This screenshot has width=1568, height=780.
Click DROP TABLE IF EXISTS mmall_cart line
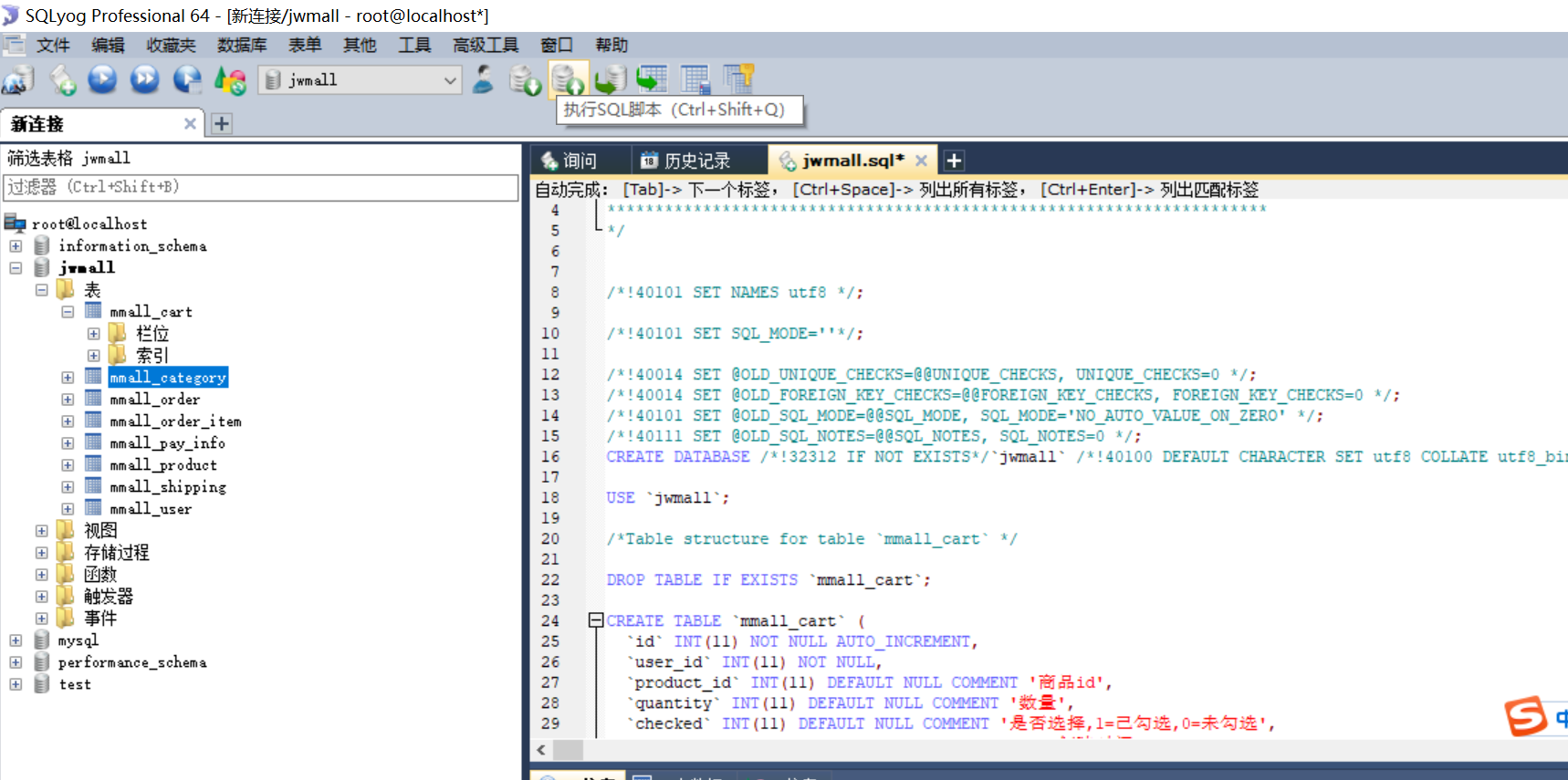point(768,579)
